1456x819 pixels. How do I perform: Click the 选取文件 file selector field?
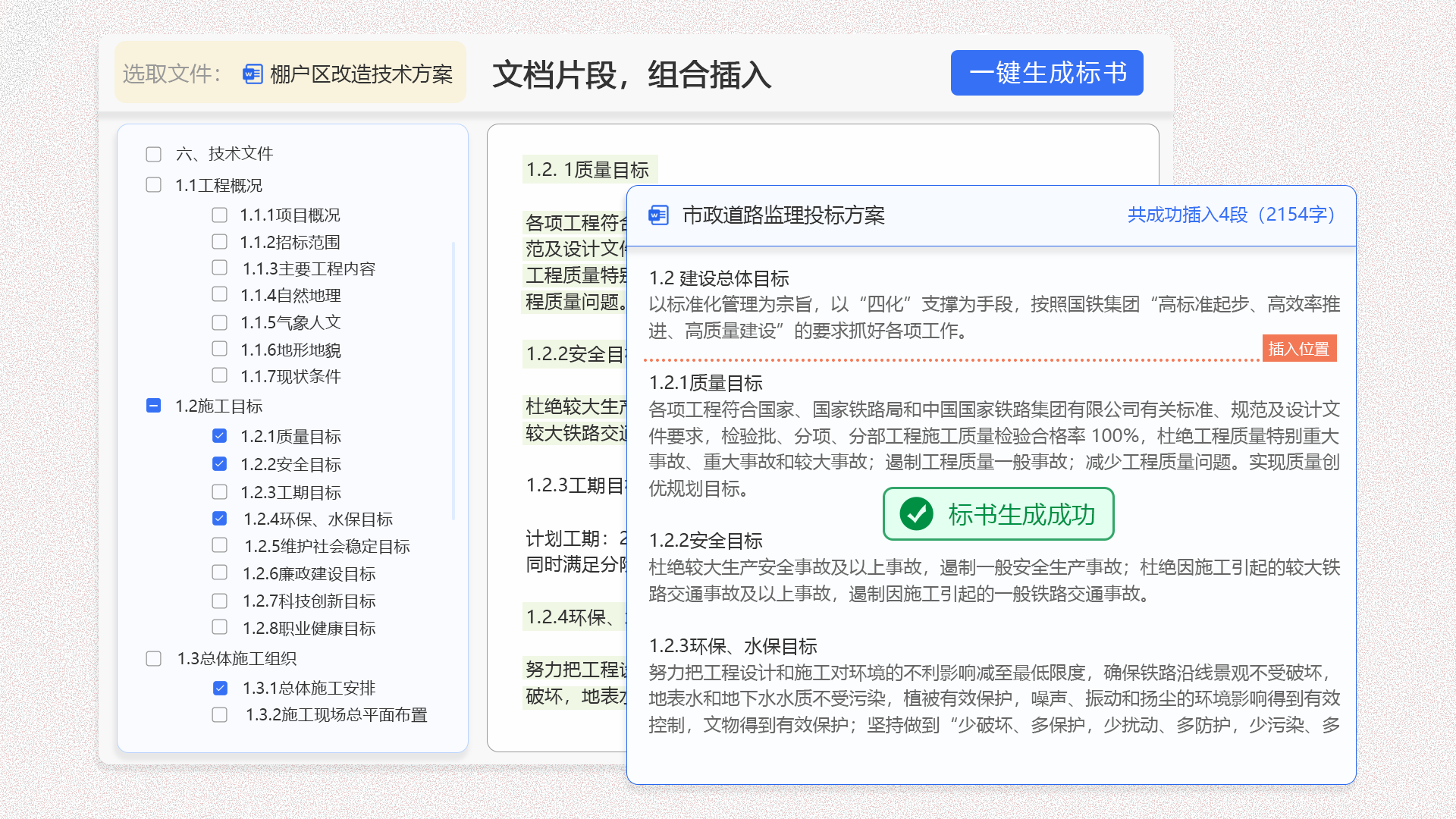click(290, 74)
